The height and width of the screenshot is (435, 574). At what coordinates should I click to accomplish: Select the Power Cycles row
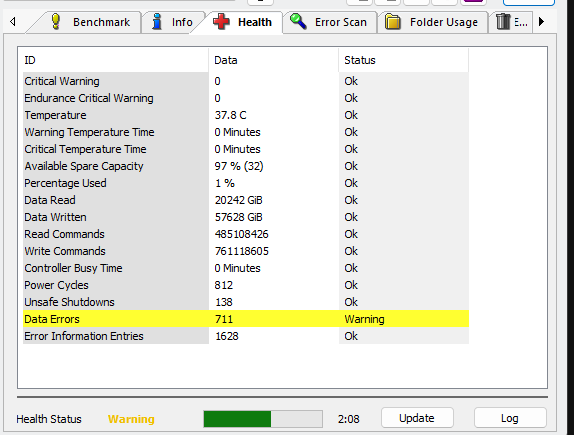(x=246, y=285)
